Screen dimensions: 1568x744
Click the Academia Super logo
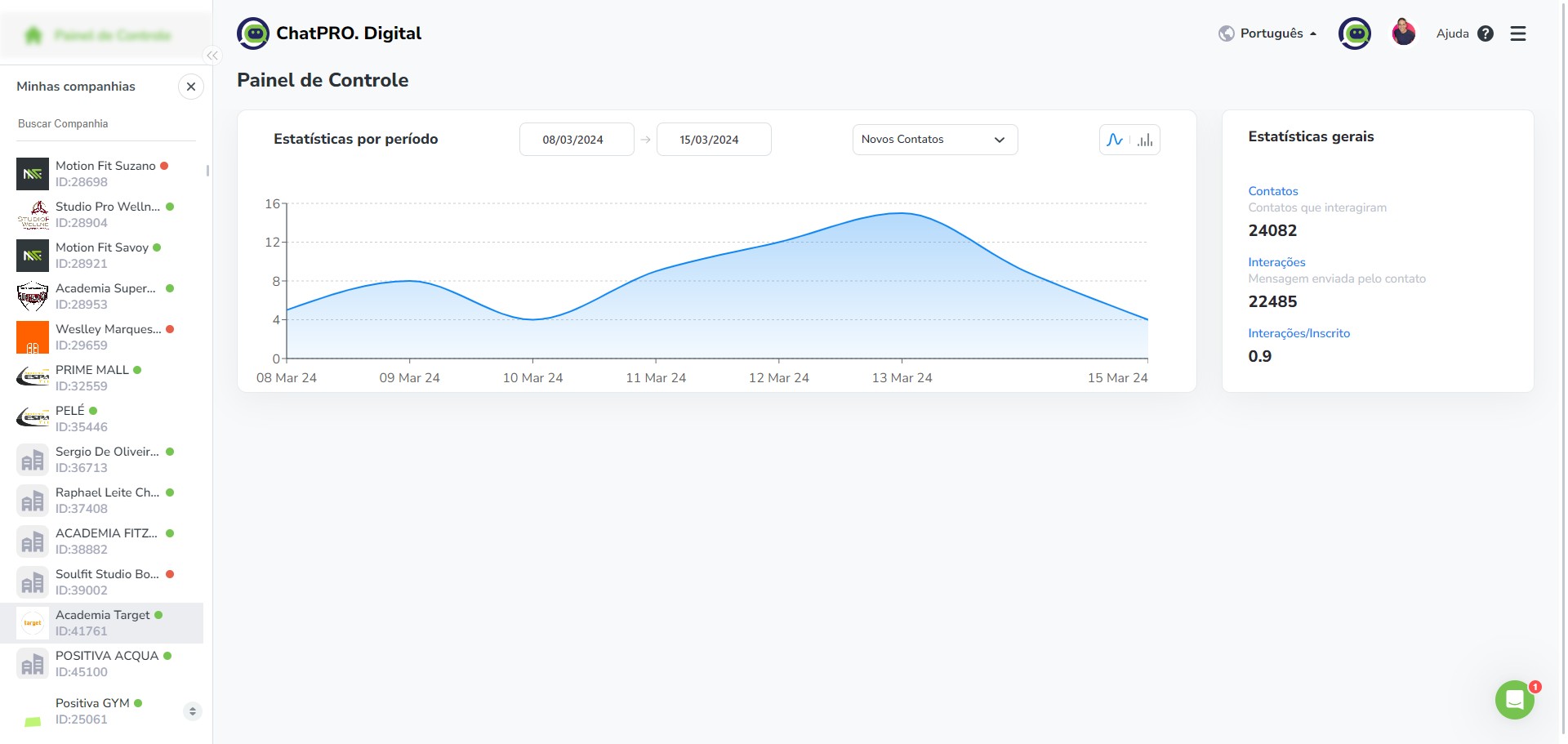33,296
